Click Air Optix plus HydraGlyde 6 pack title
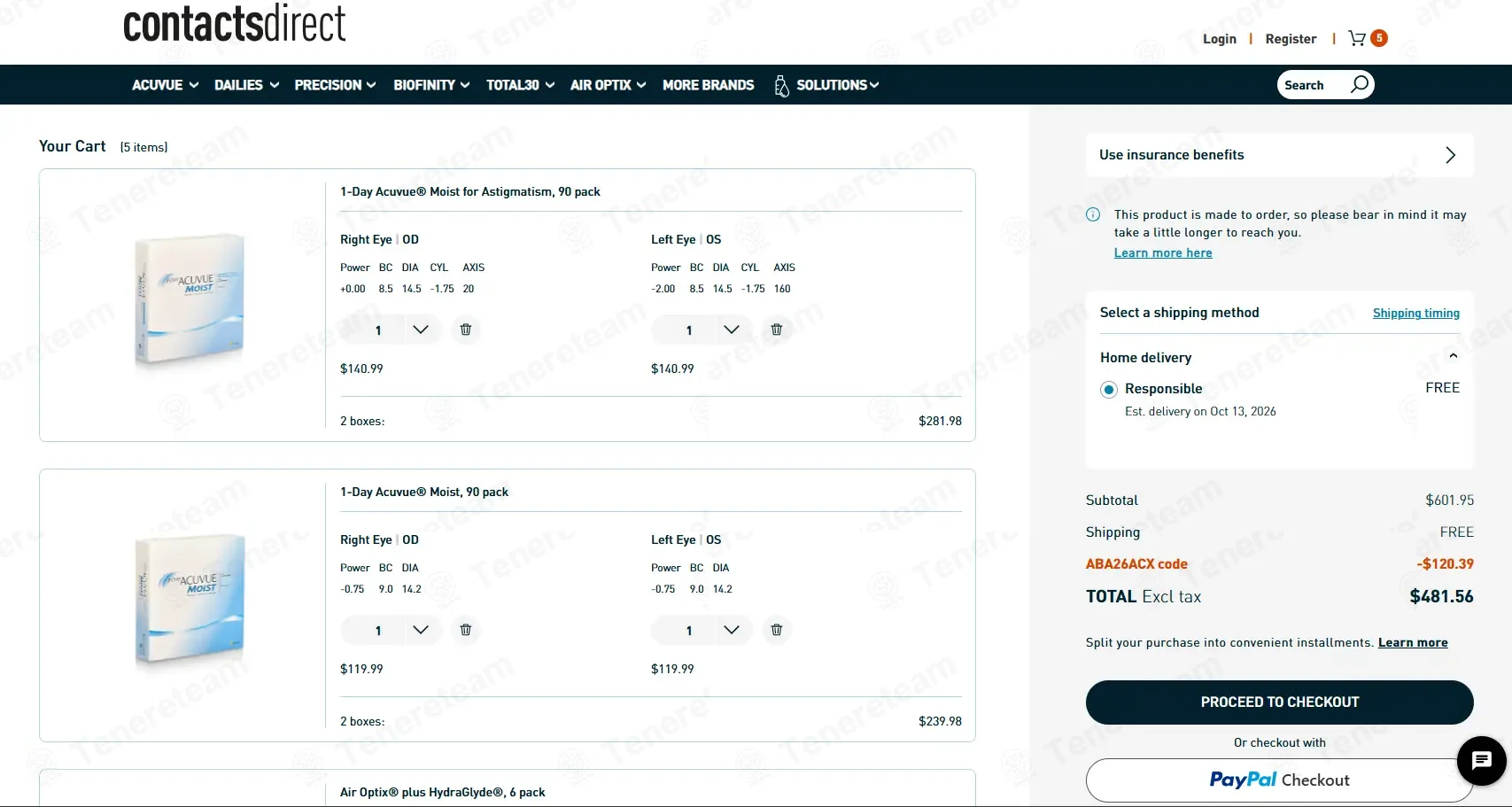 click(443, 792)
